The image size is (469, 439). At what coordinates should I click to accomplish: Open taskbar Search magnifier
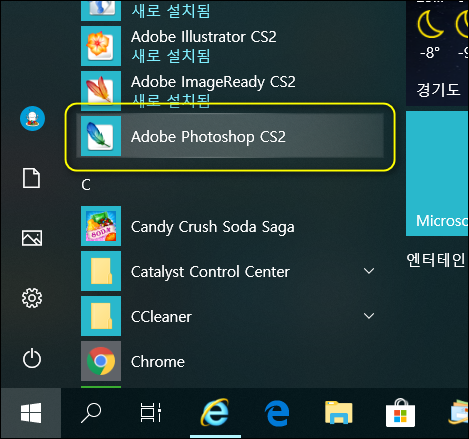click(x=91, y=413)
